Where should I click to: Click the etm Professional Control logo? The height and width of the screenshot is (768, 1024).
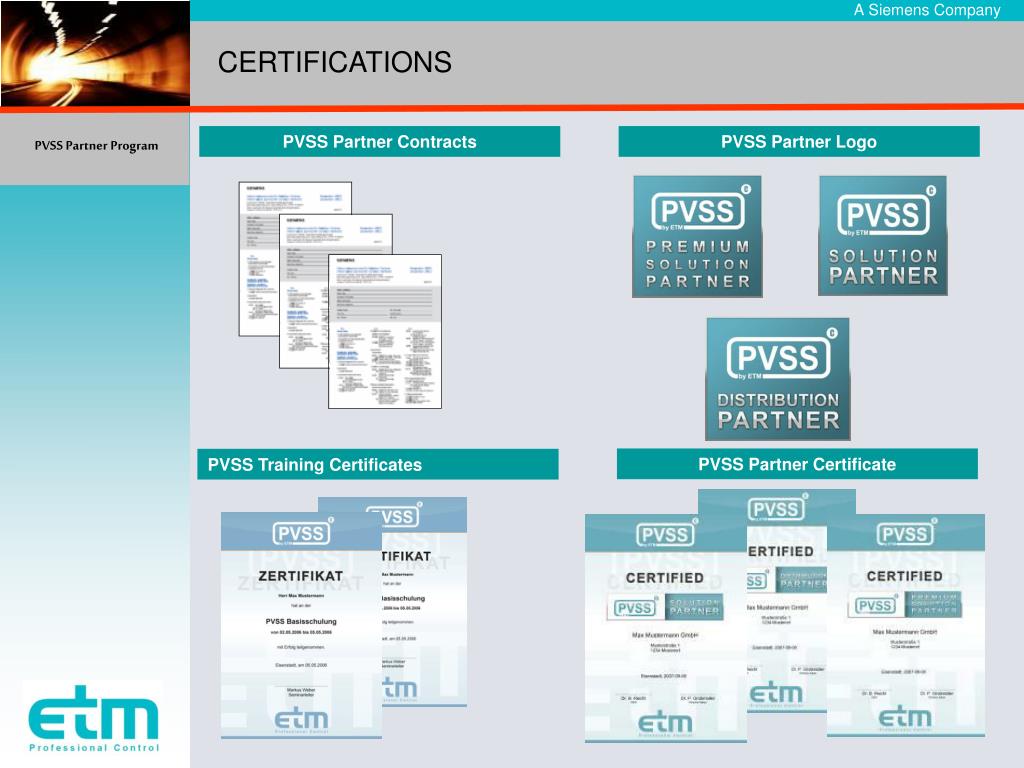coord(93,717)
